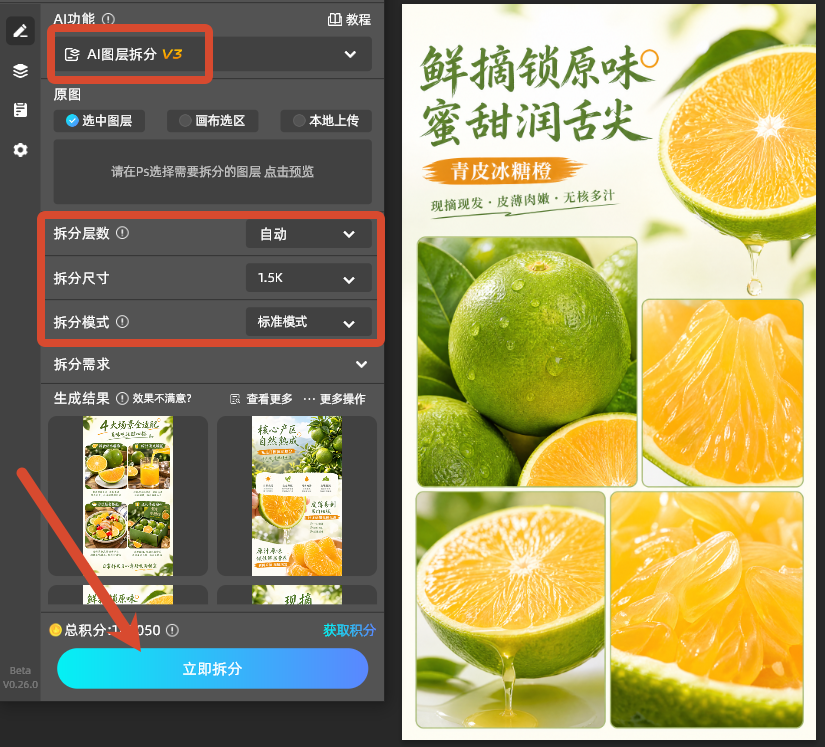Click 效果不满意? feedback link

pos(162,398)
